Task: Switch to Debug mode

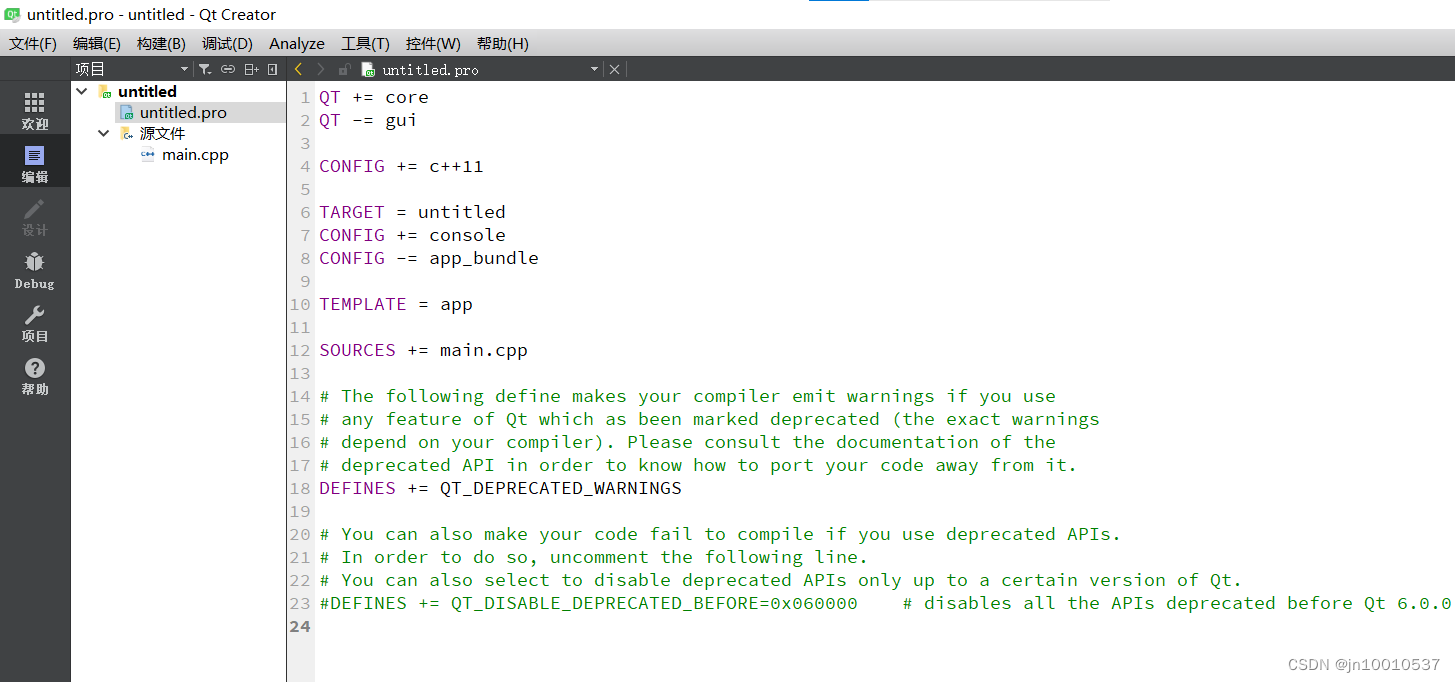Action: (35, 270)
